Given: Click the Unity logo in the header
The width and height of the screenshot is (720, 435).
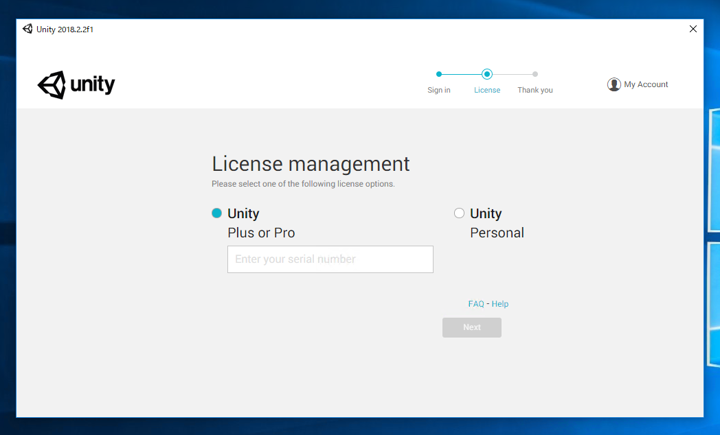Looking at the screenshot, I should (76, 85).
